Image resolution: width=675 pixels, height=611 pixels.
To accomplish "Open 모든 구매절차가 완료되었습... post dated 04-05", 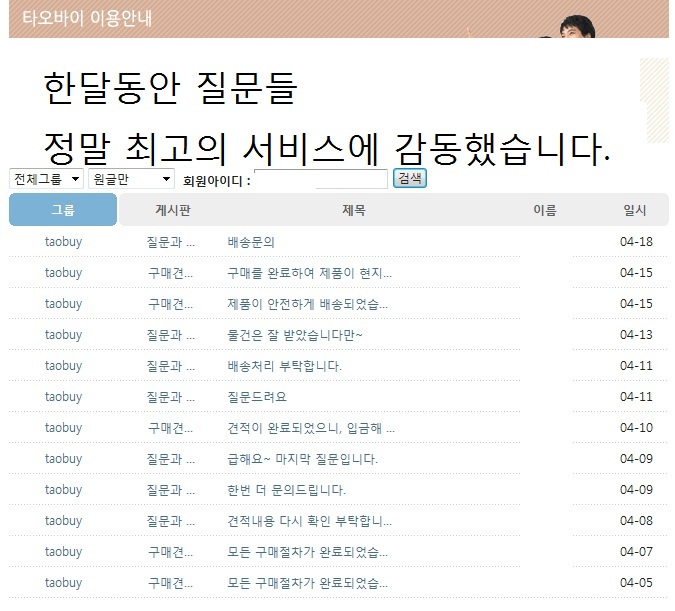I will (x=307, y=583).
